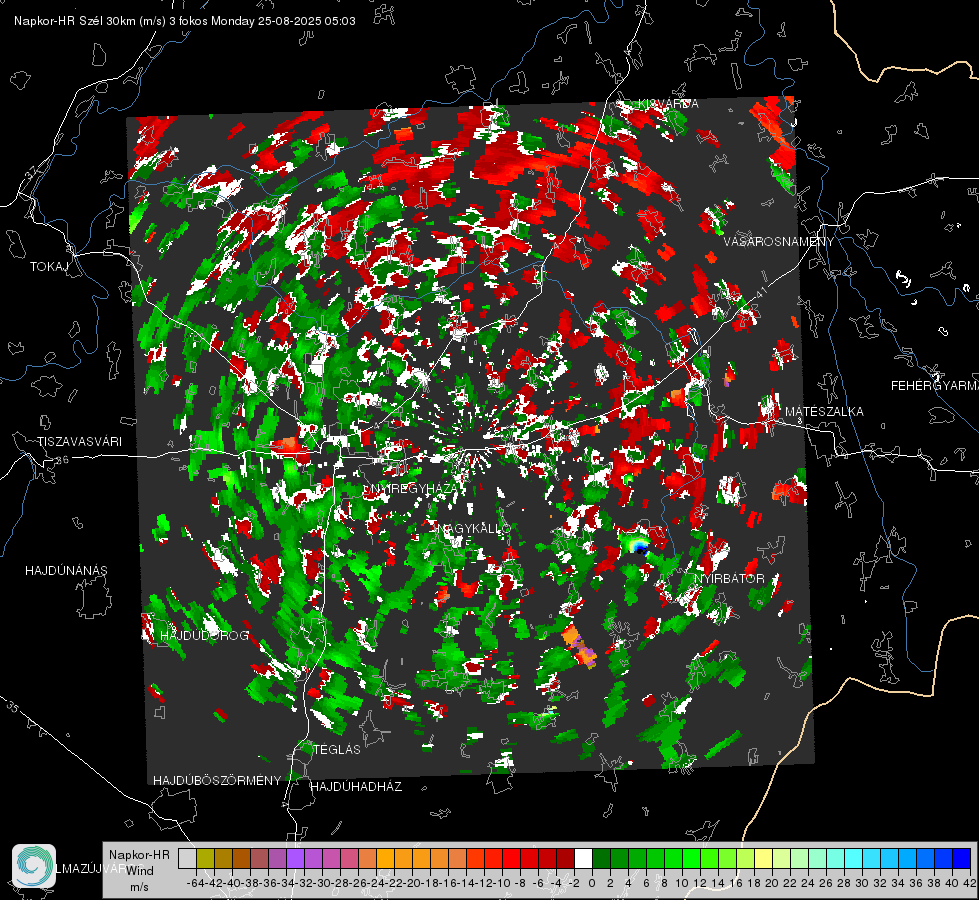Pick the dark green 0 to 2 swatch
The image size is (979, 900).
pyautogui.click(x=601, y=858)
